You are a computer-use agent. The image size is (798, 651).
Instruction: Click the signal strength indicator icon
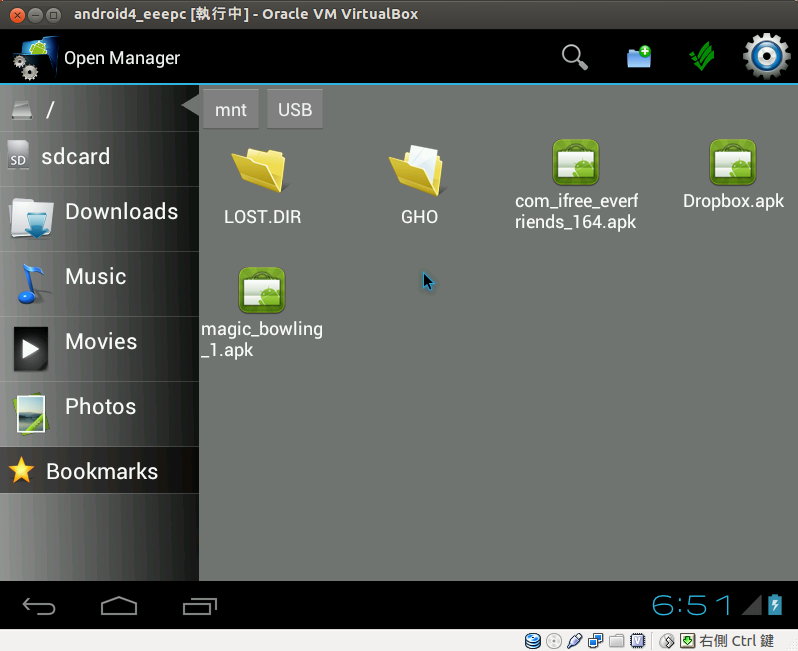point(752,605)
